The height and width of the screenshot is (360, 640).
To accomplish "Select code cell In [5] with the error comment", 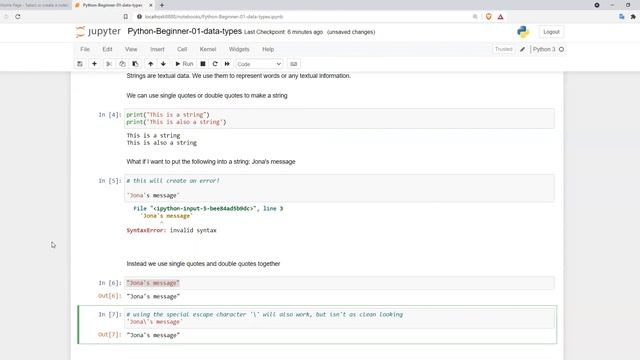I will point(340,188).
